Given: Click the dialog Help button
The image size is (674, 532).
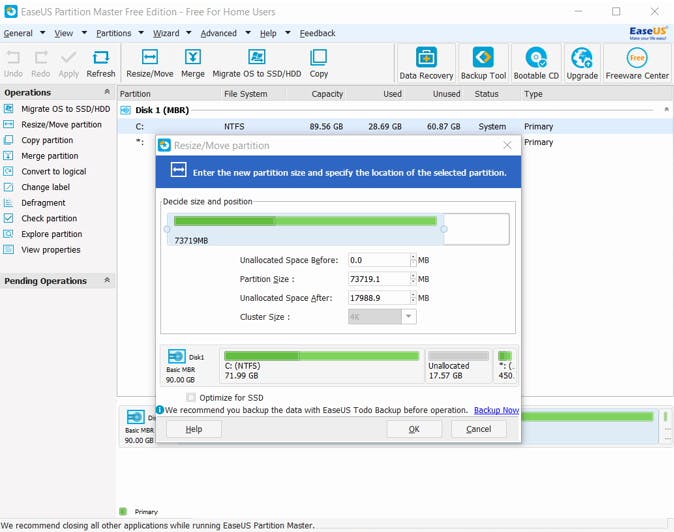Looking at the screenshot, I should coord(194,429).
